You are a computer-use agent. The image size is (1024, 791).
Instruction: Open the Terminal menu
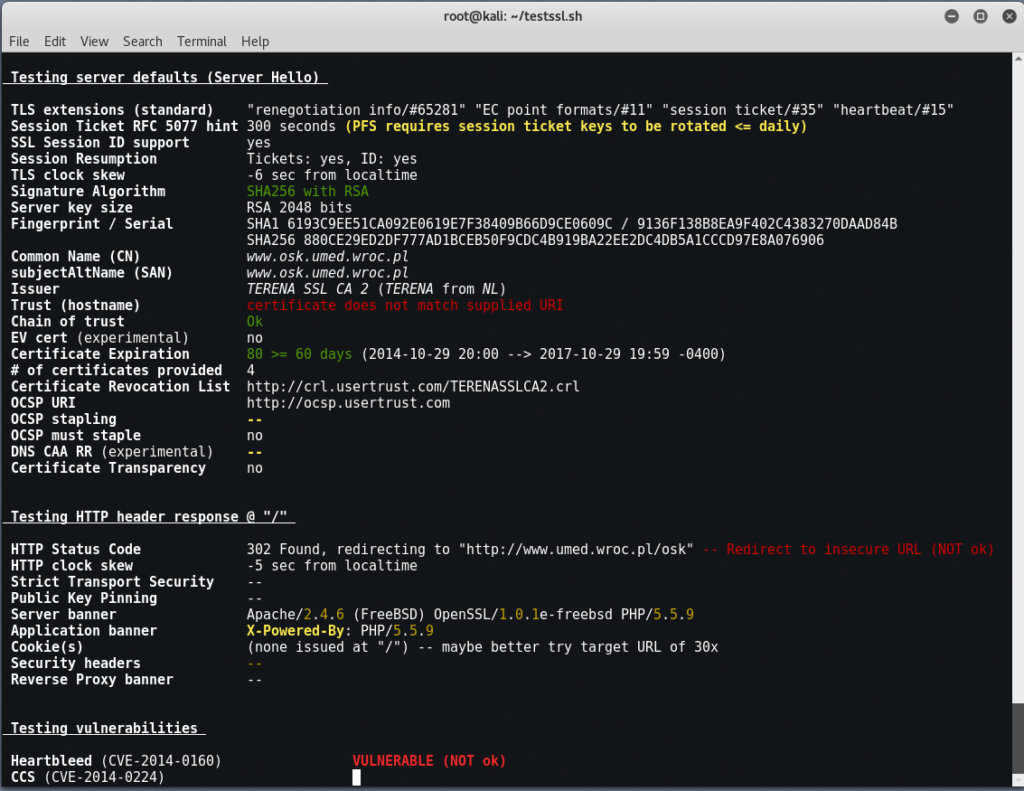tap(201, 41)
